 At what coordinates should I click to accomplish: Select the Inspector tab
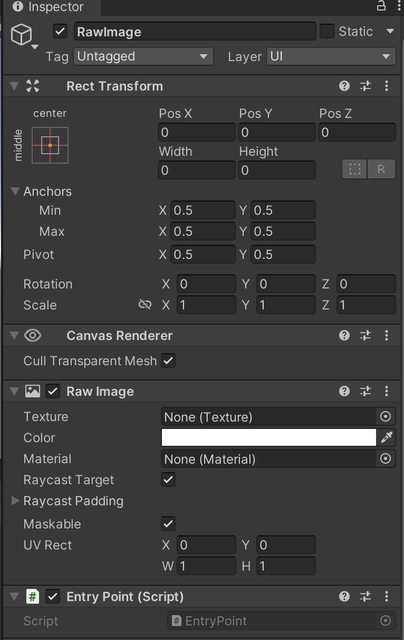coord(48,7)
